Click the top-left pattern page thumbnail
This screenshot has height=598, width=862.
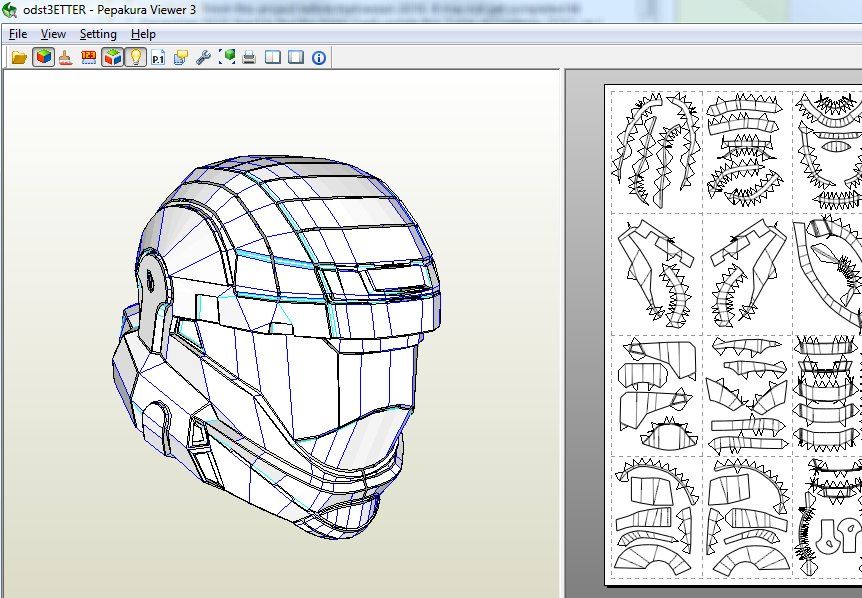(x=656, y=150)
